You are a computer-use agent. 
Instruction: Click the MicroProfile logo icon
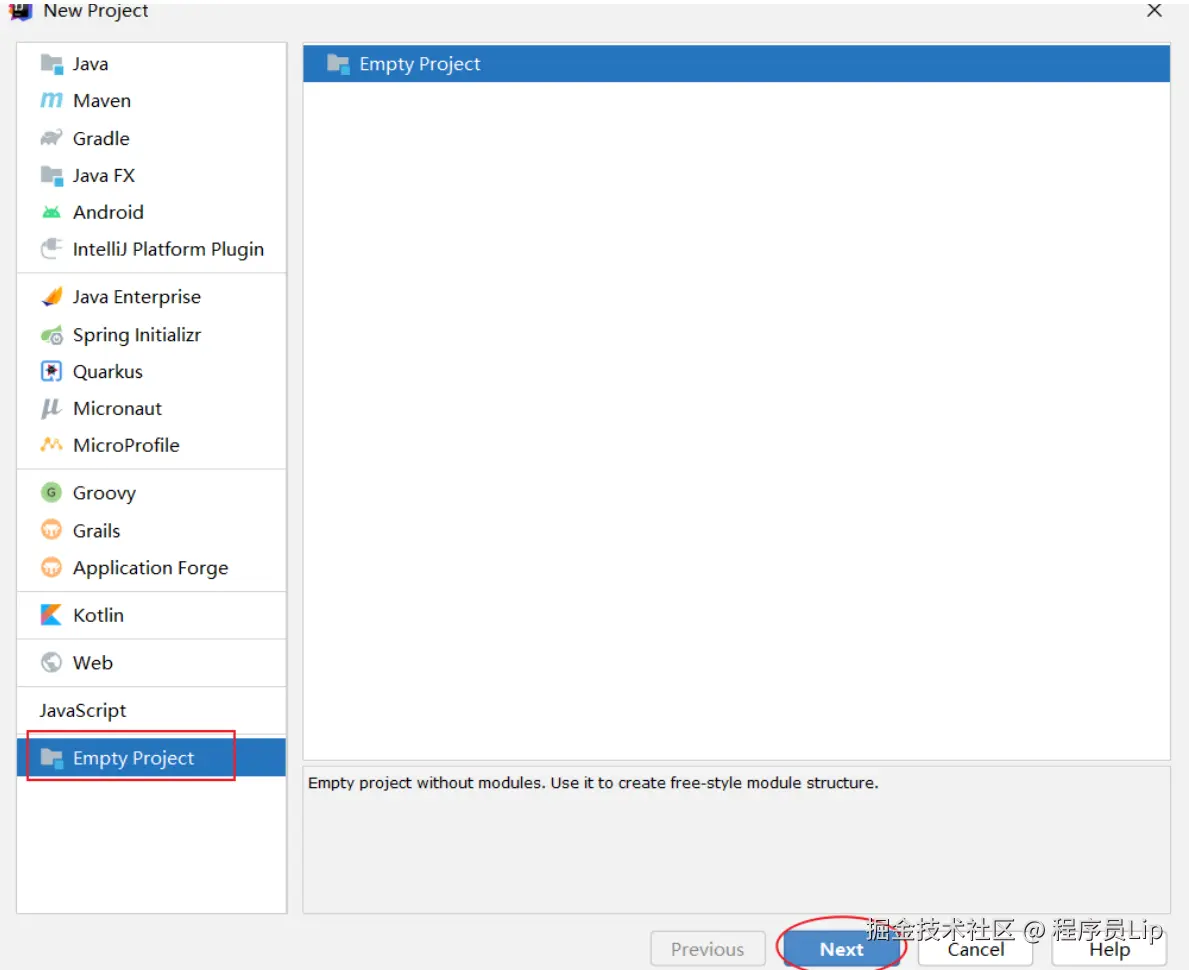[x=52, y=445]
